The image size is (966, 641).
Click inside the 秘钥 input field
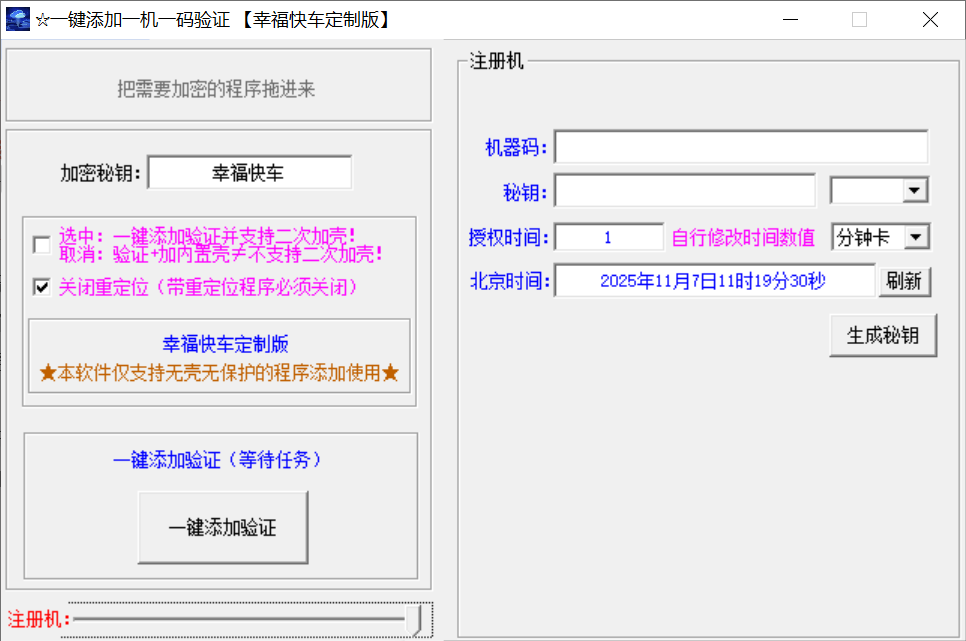[684, 190]
